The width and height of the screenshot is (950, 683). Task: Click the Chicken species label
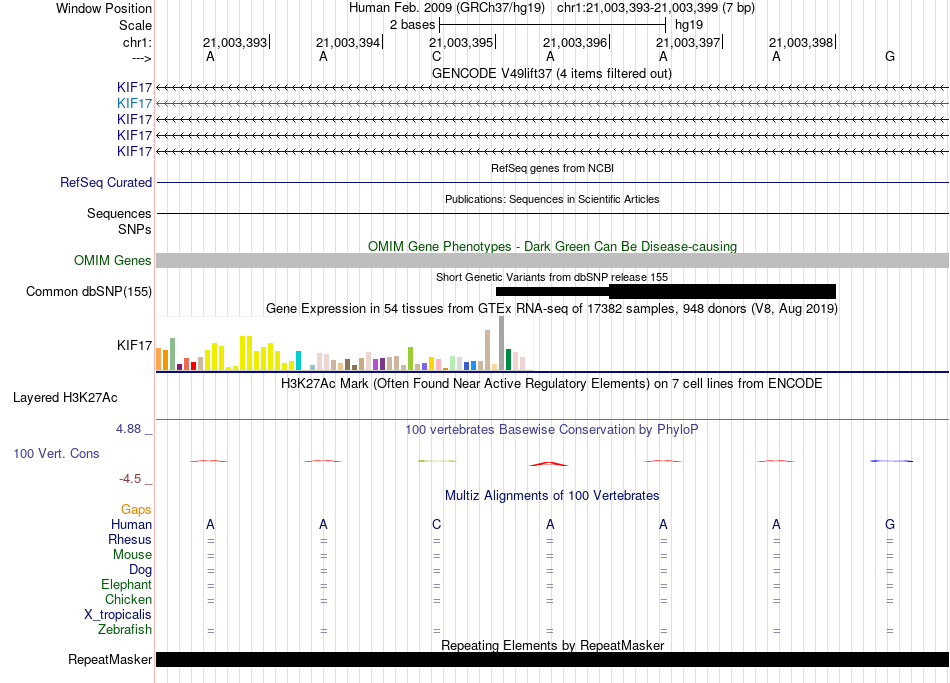[x=128, y=599]
